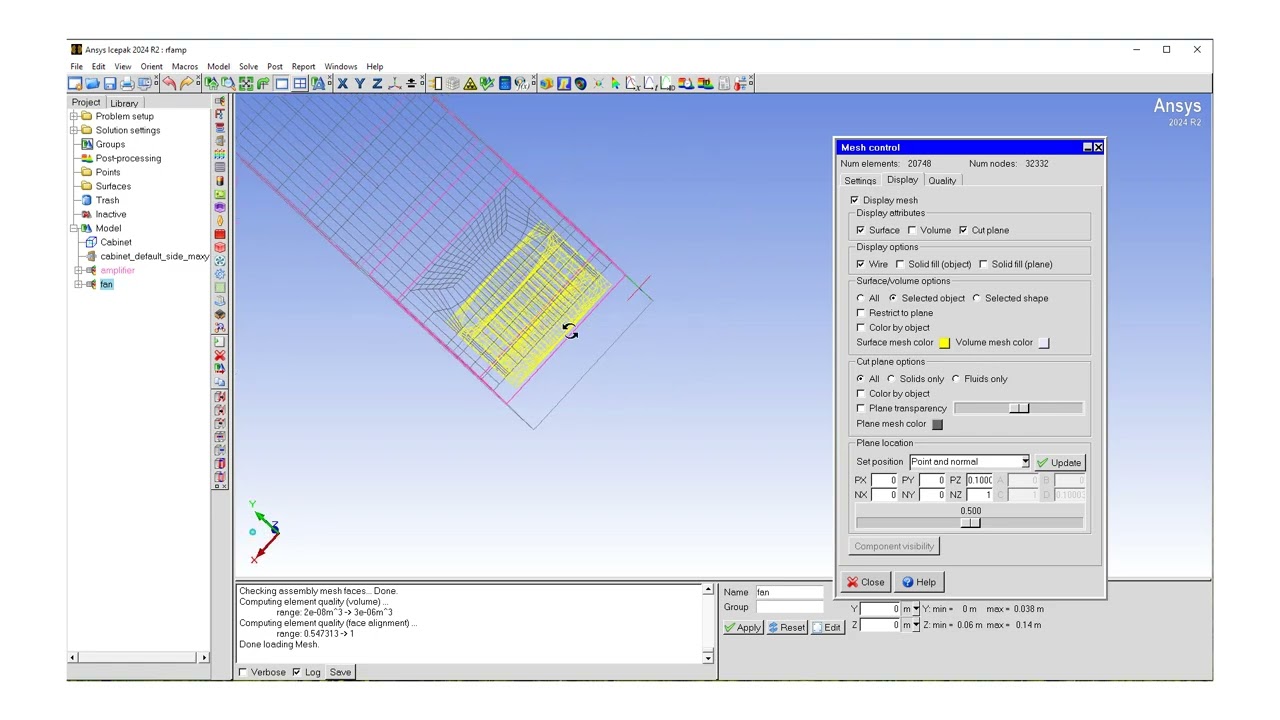Expand the Problem setup tree node
Screen dimensions: 1280x720
74,116
